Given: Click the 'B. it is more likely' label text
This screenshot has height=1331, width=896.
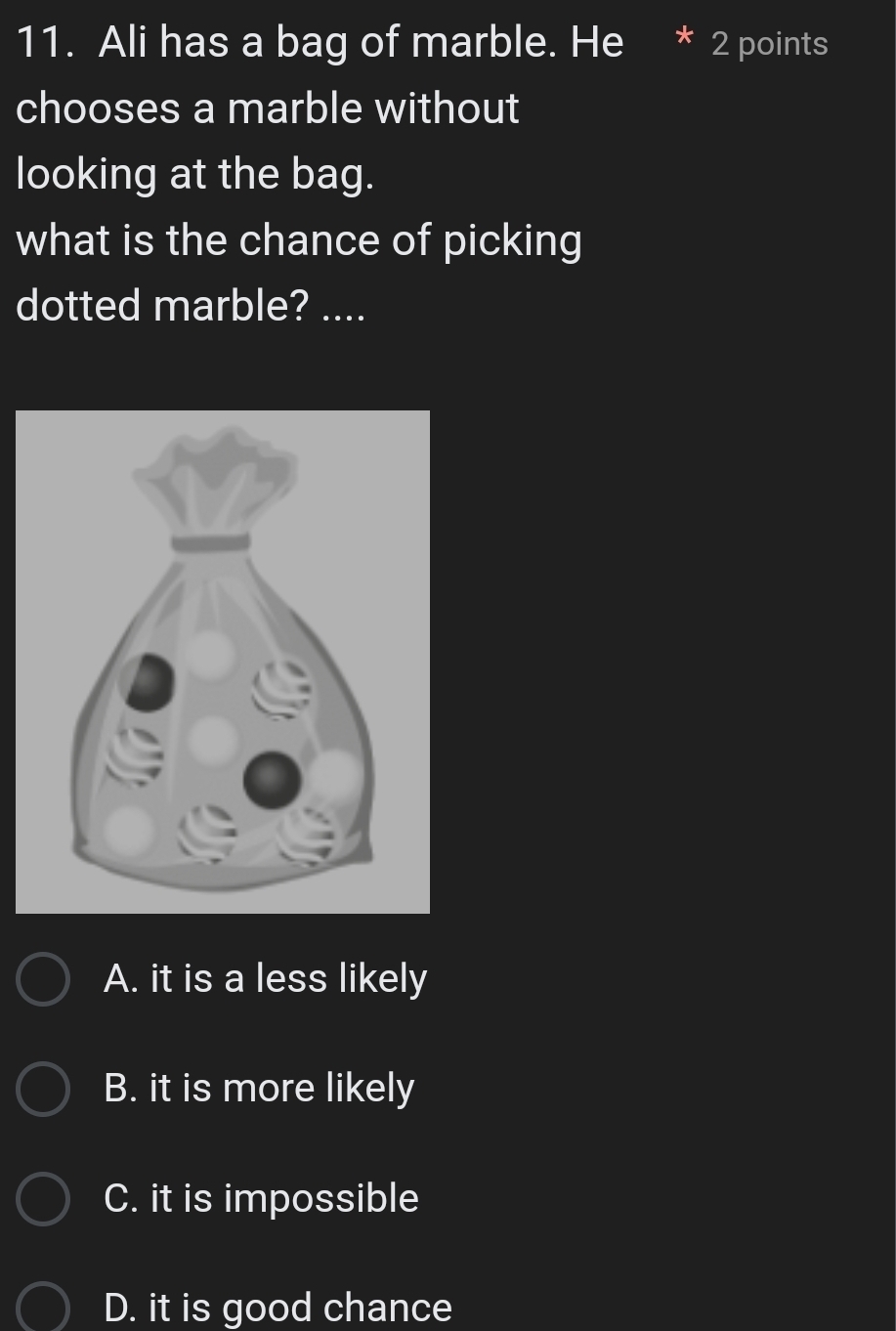Looking at the screenshot, I should point(259,1088).
